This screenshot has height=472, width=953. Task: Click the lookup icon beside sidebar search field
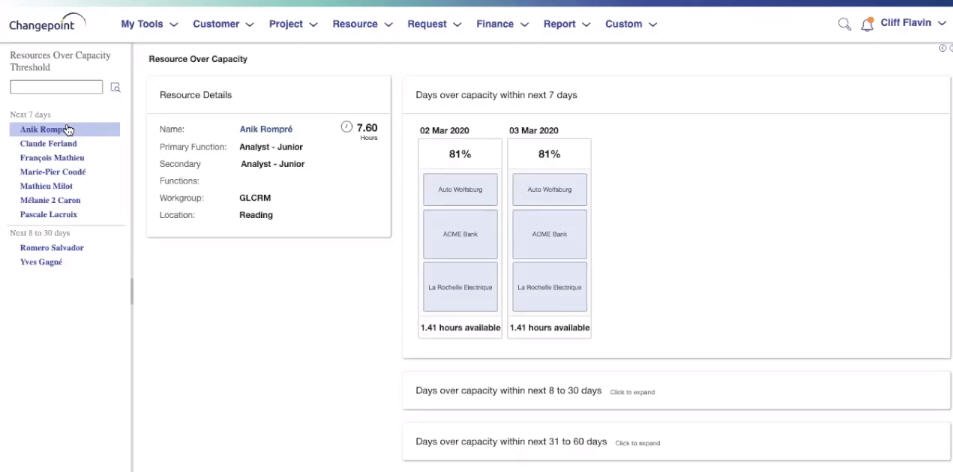click(115, 87)
